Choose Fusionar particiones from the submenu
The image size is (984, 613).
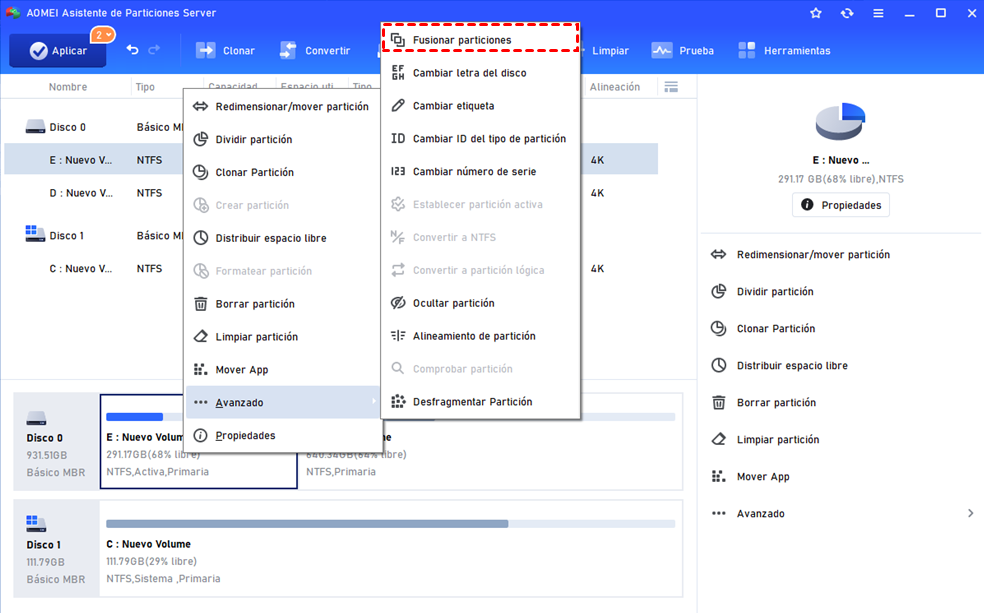pos(480,40)
